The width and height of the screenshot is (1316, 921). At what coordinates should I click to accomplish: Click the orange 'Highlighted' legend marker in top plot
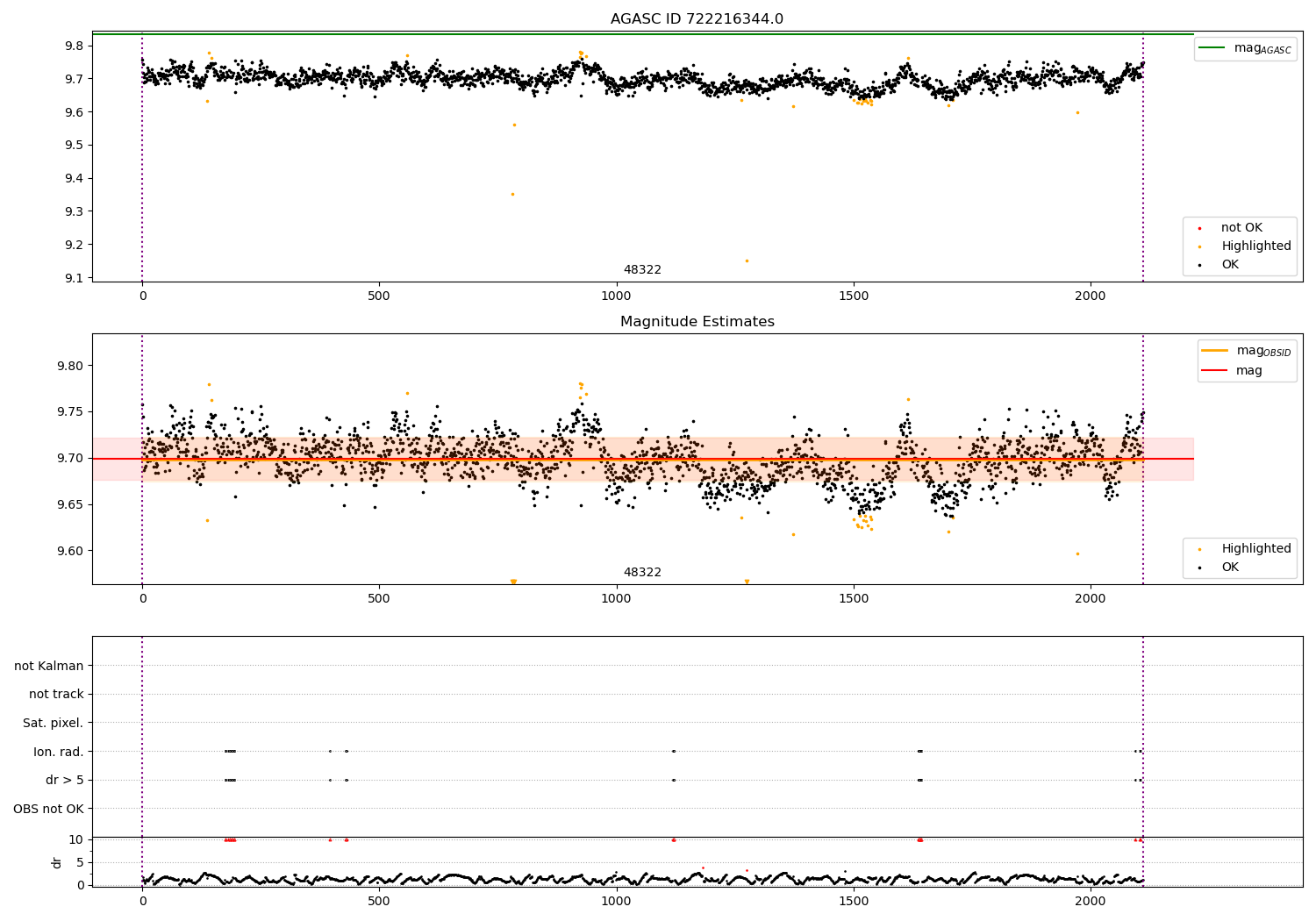point(1200,246)
